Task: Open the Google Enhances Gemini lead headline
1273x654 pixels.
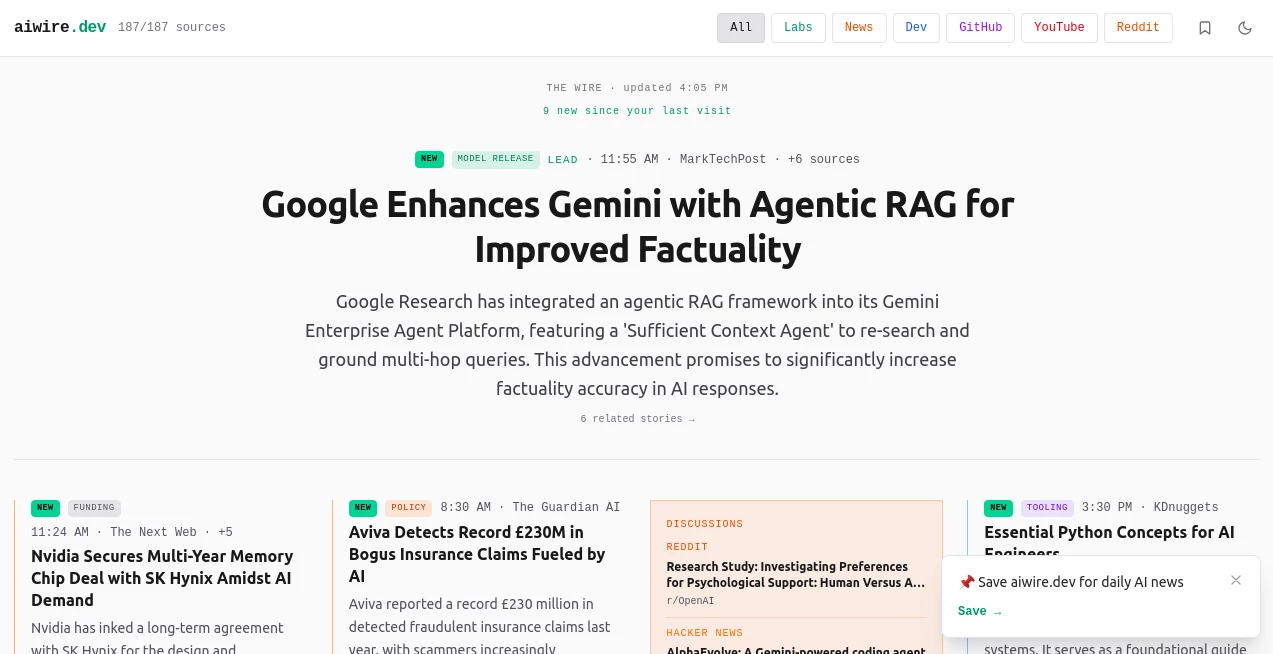Action: 637,227
